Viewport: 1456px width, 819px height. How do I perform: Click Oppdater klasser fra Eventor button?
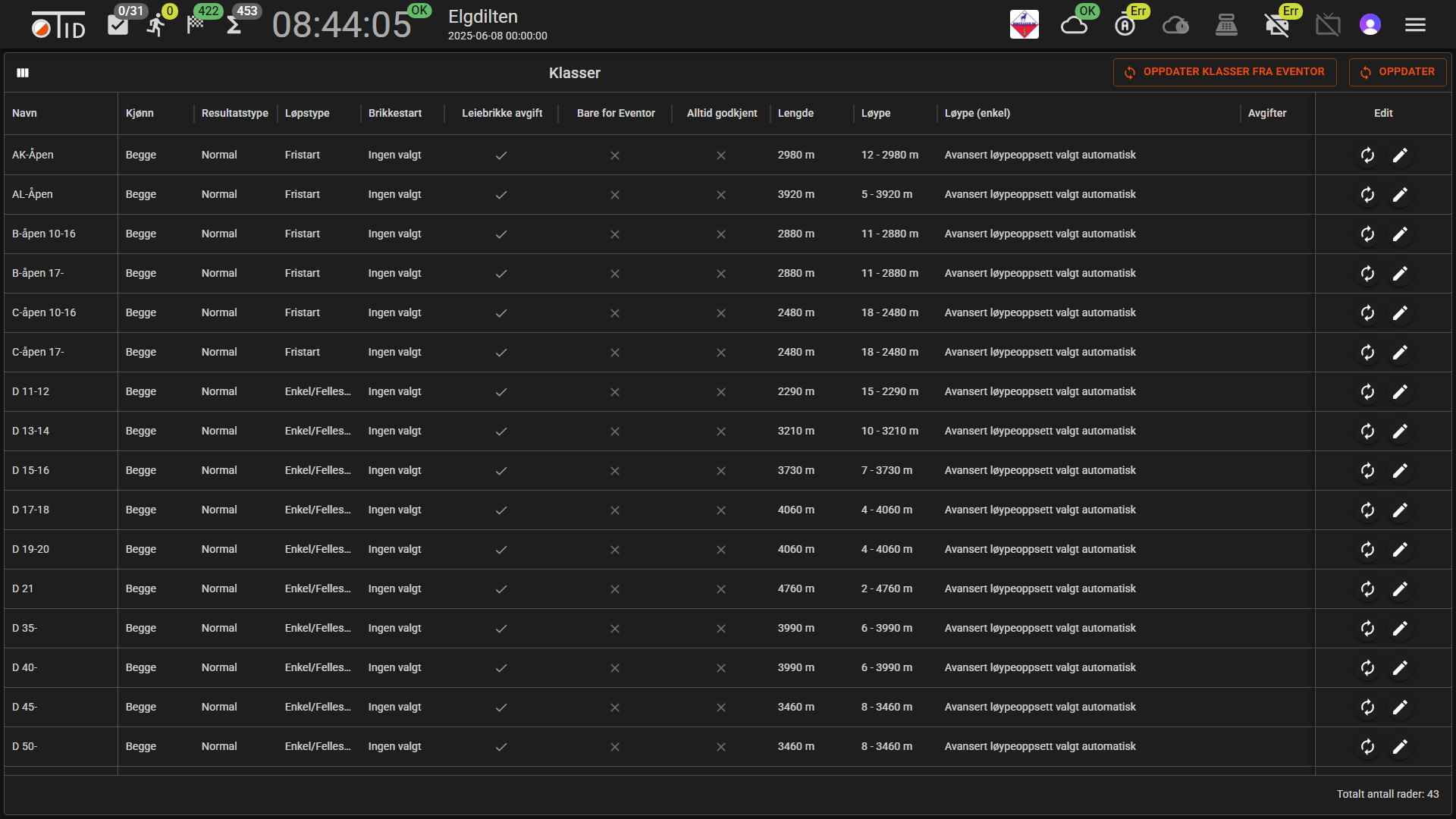pyautogui.click(x=1225, y=72)
